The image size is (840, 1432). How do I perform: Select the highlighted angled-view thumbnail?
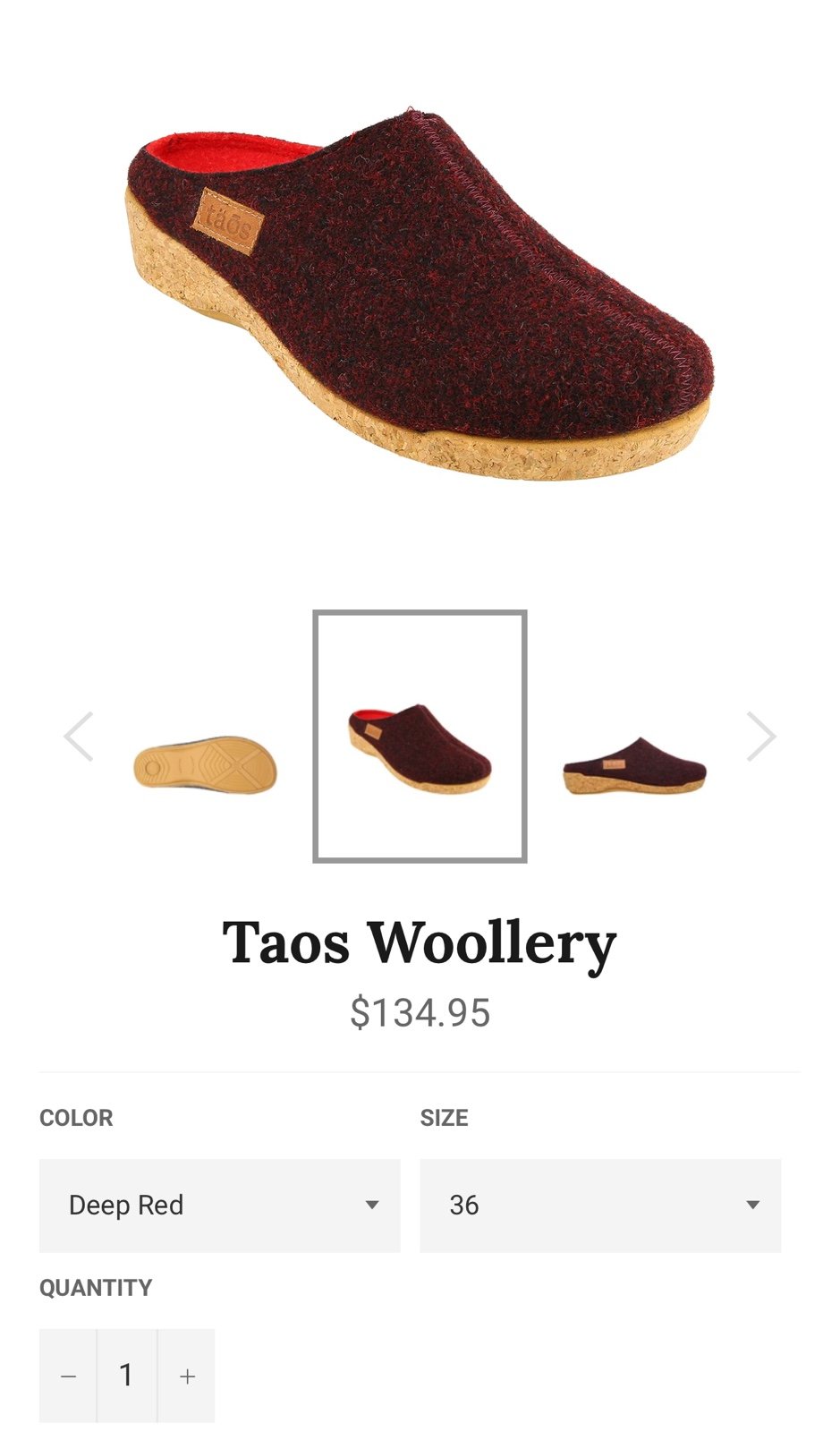point(420,737)
